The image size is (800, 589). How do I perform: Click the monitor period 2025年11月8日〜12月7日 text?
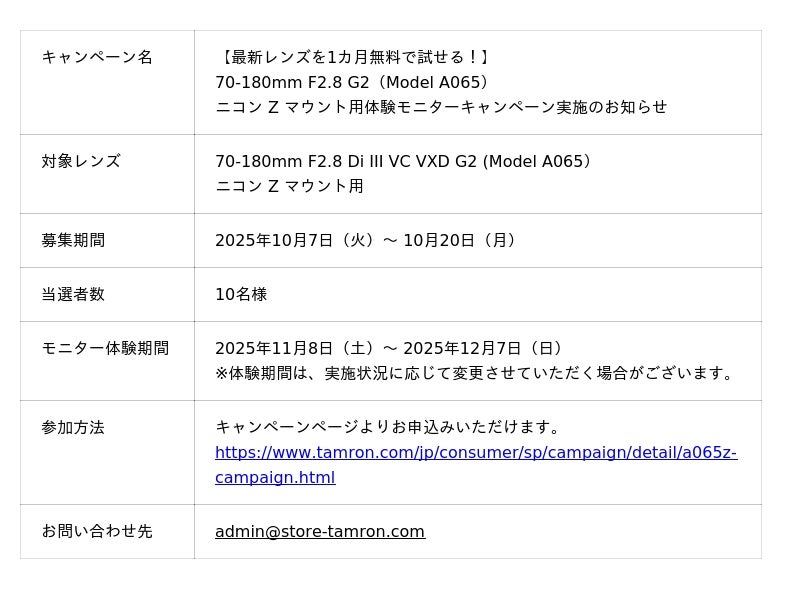(x=391, y=348)
